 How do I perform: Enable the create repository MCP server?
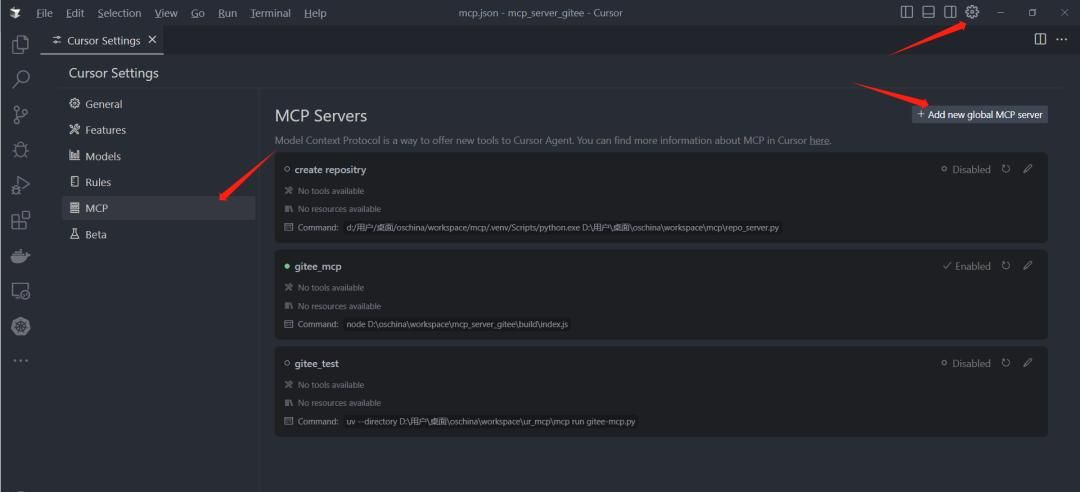click(x=965, y=170)
